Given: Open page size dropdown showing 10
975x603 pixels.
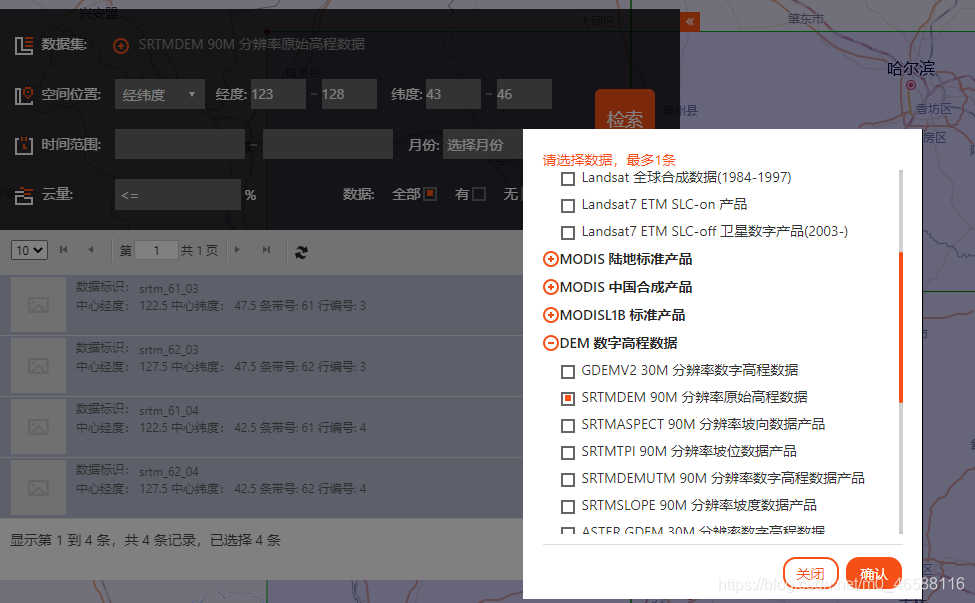Looking at the screenshot, I should click(x=29, y=250).
